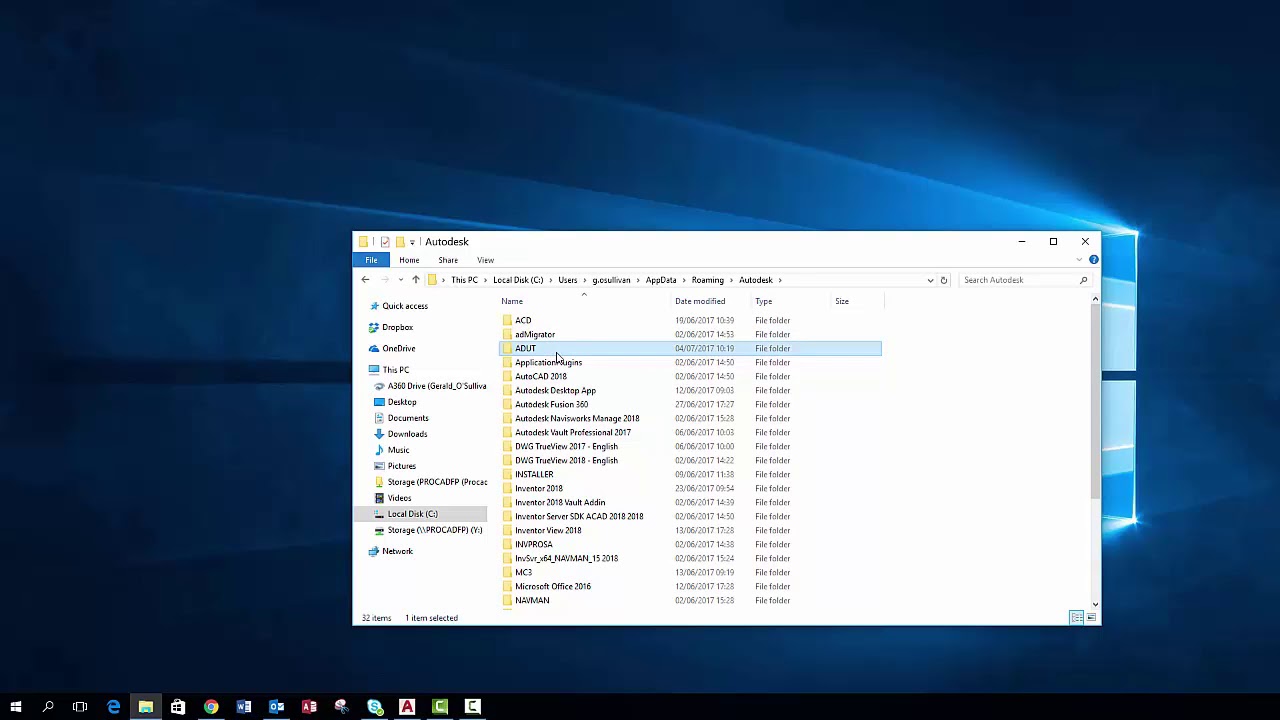This screenshot has height=720, width=1280.
Task: Open the File menu tab
Action: [371, 260]
